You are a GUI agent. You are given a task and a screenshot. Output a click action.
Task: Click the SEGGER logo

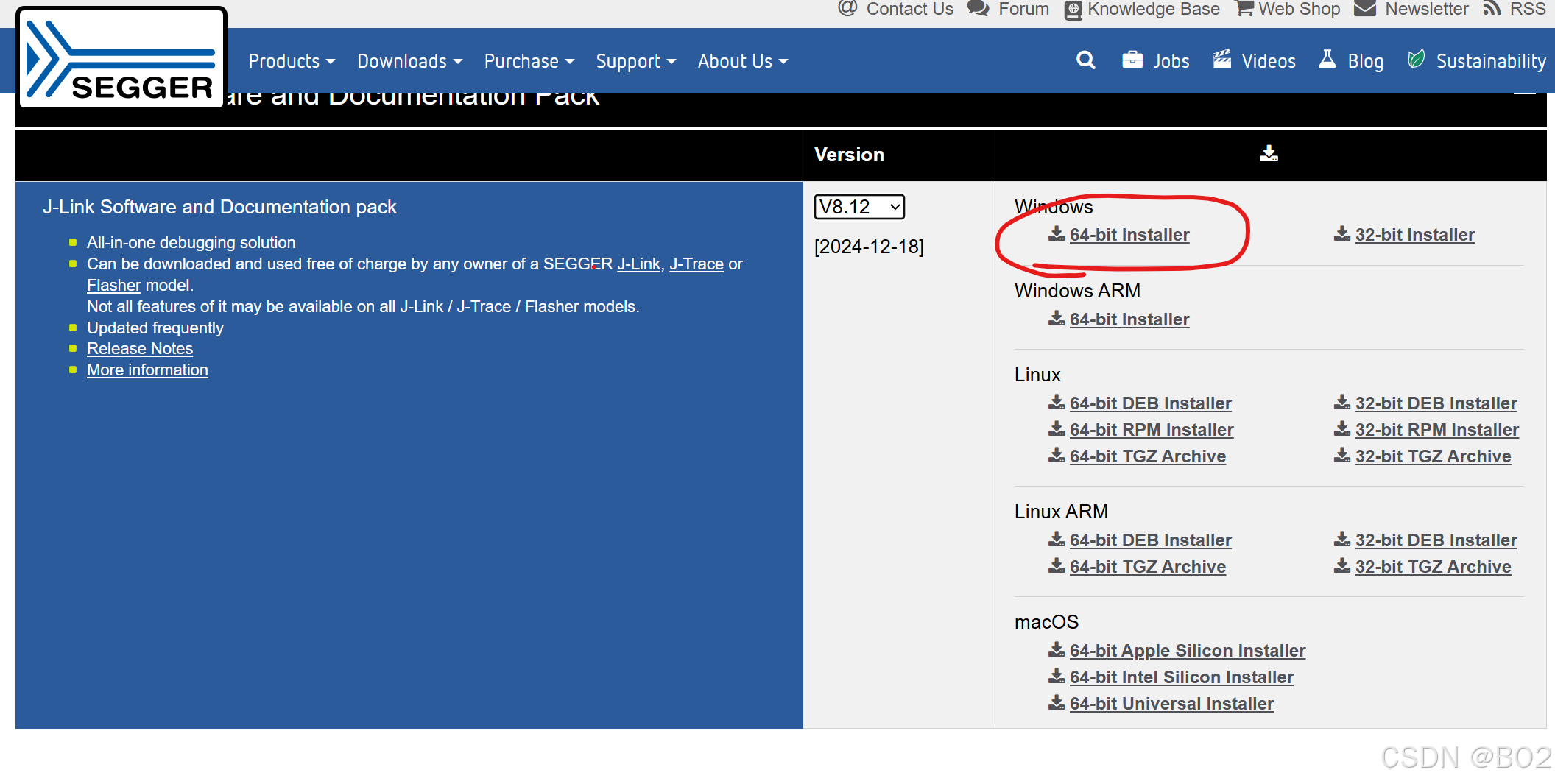[121, 59]
